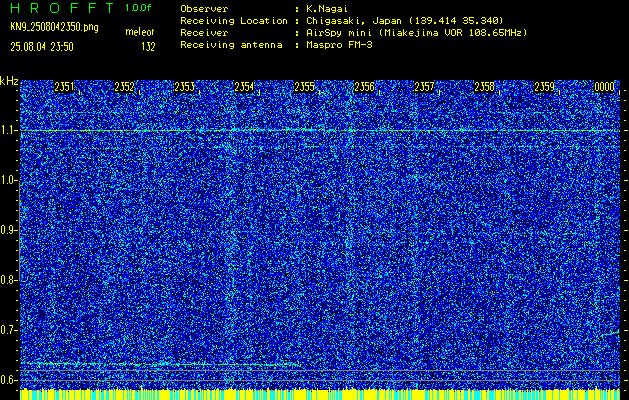The height and width of the screenshot is (400, 629).
Task: Click the meteor count value 132
Action: pos(148,47)
